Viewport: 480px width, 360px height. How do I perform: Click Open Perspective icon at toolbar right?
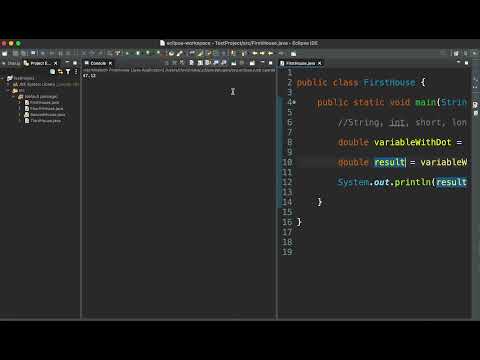[x=456, y=53]
